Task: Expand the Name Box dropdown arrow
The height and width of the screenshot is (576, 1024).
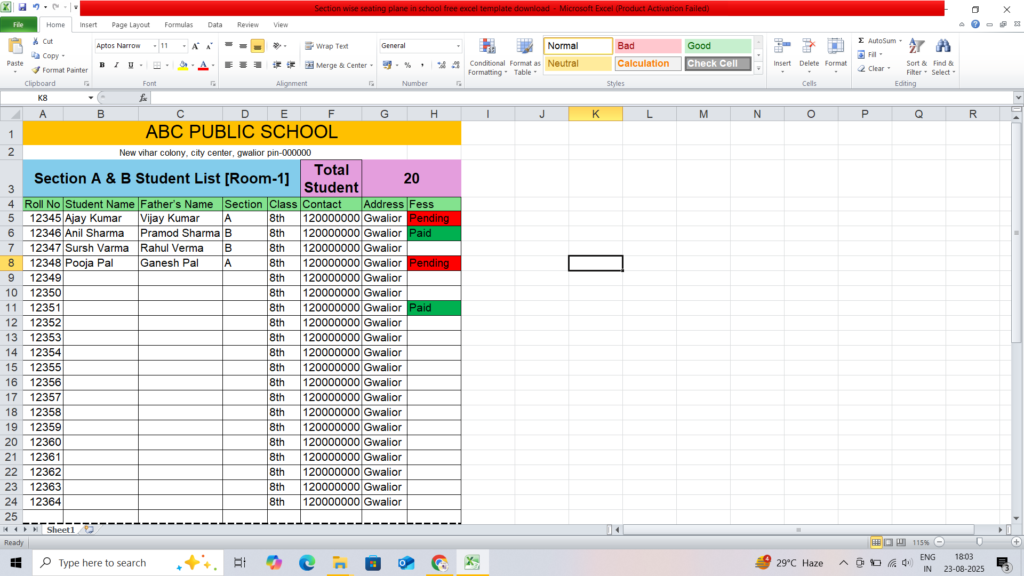Action: coord(90,98)
